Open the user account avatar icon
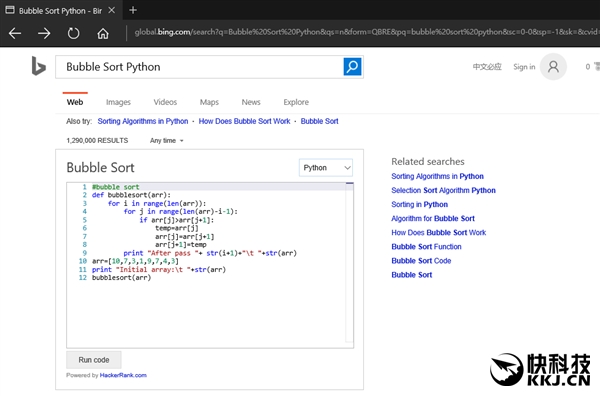Viewport: 600px width, 396px height. (x=553, y=67)
